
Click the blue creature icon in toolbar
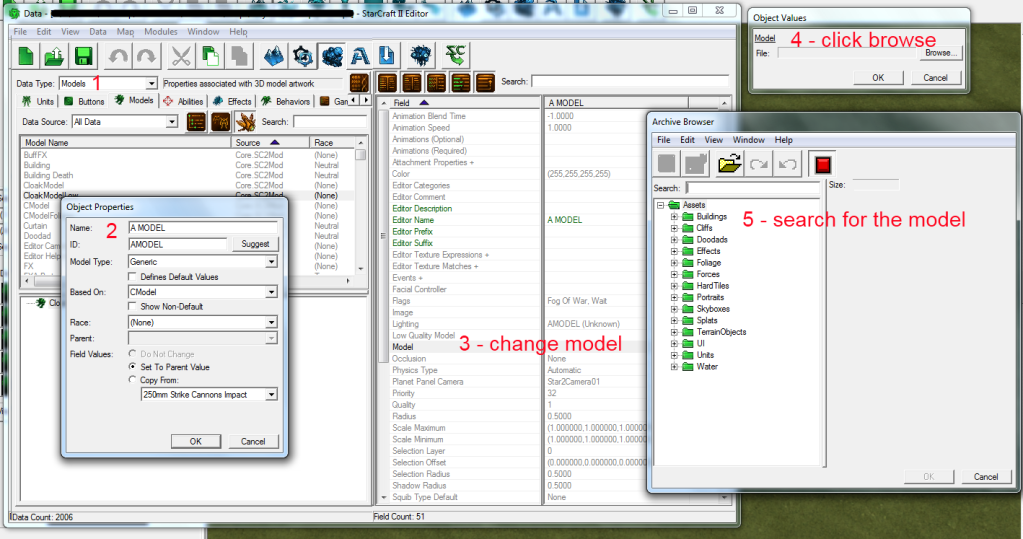coord(421,56)
